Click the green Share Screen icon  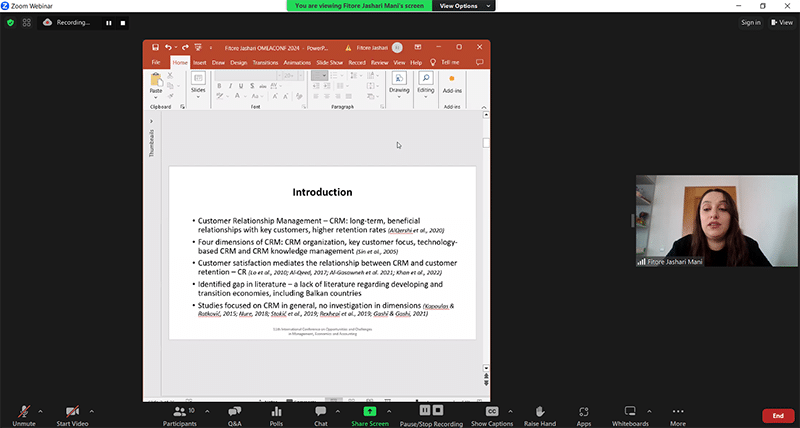coord(370,410)
